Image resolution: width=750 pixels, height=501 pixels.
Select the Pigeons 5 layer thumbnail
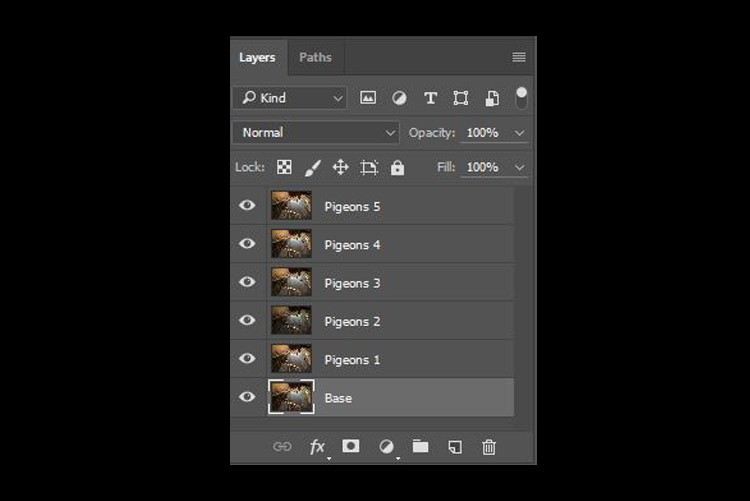coord(291,205)
